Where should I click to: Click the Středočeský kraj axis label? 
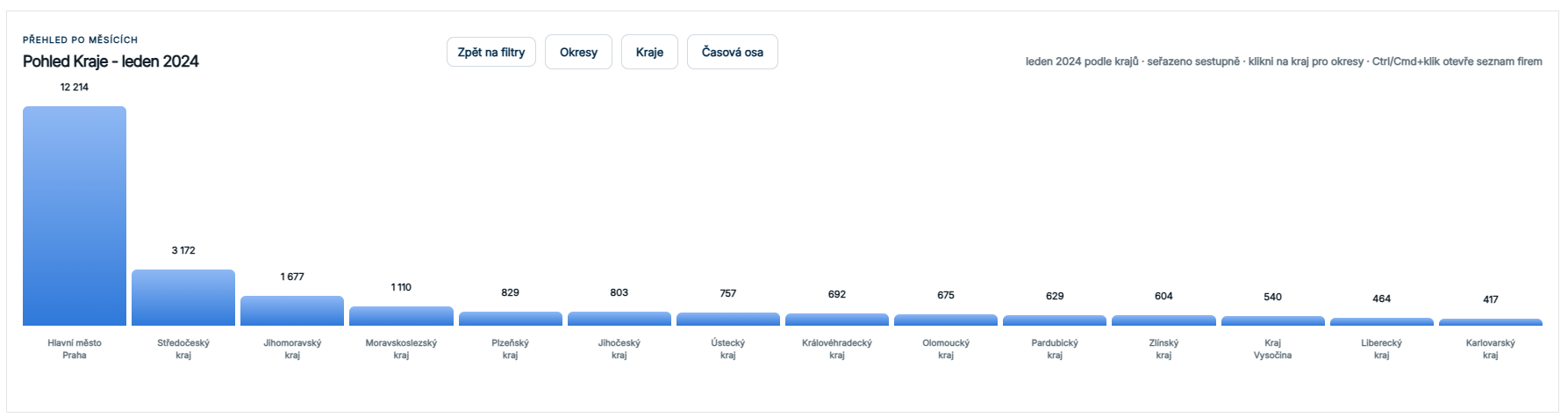[x=183, y=349]
